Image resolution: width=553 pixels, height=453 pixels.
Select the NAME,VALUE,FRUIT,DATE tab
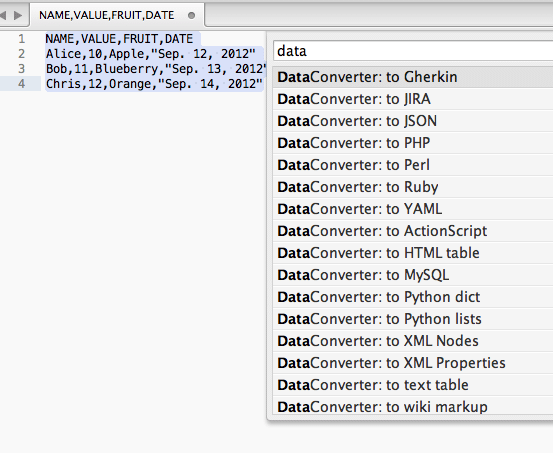117,15
